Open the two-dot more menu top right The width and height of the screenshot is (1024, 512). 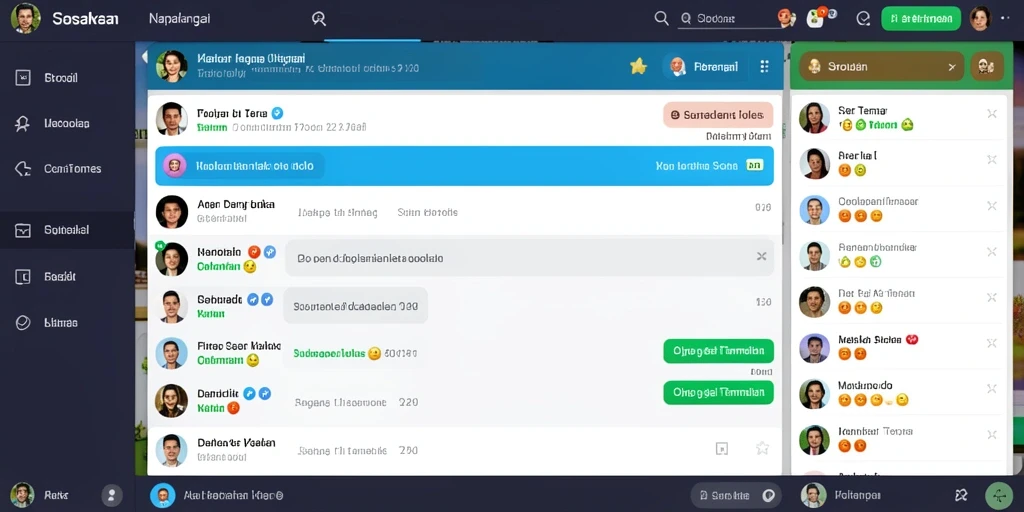click(x=1004, y=18)
